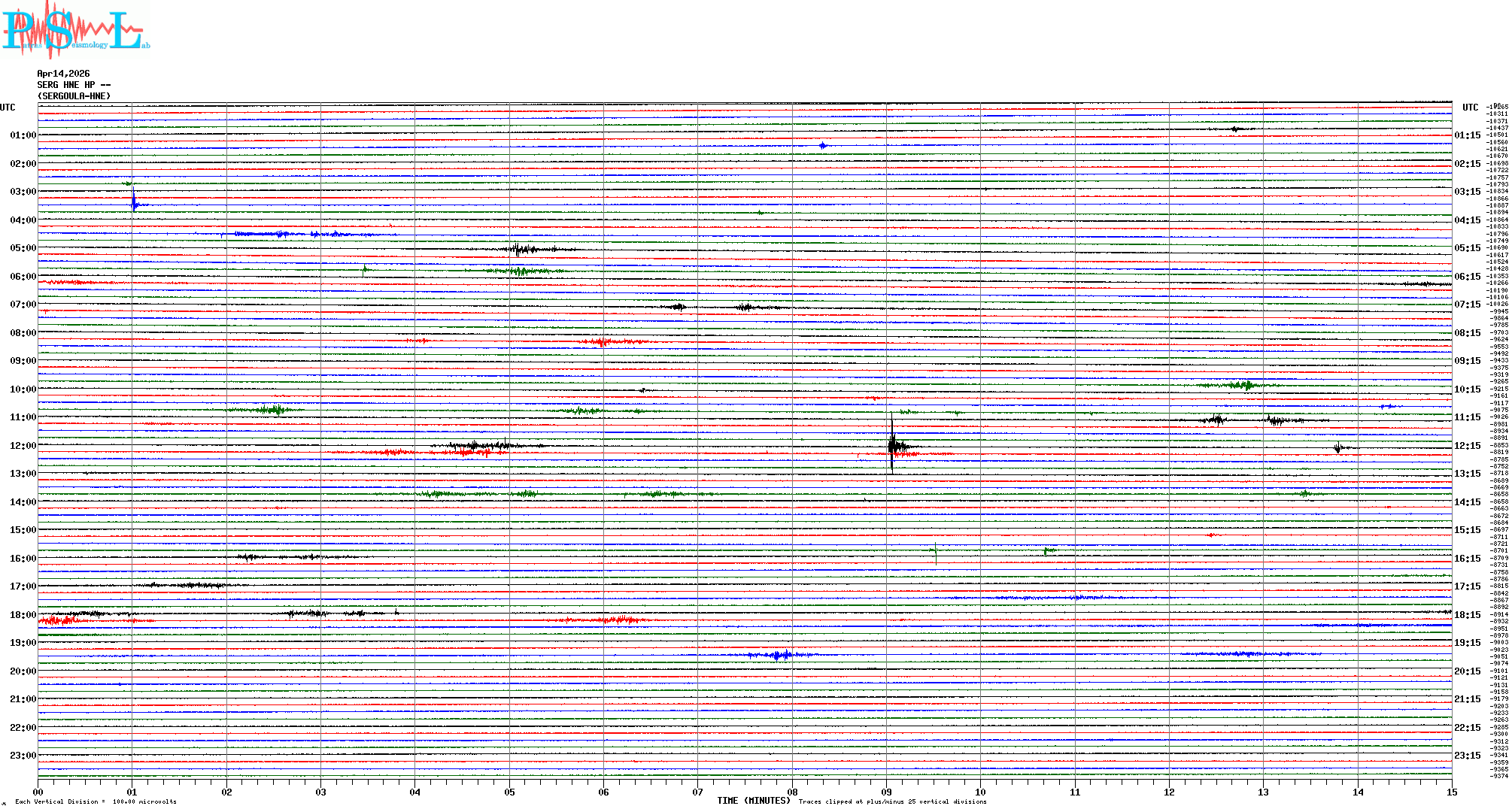Click minute 09 on the time axis
1512x812 pixels.
(886, 792)
